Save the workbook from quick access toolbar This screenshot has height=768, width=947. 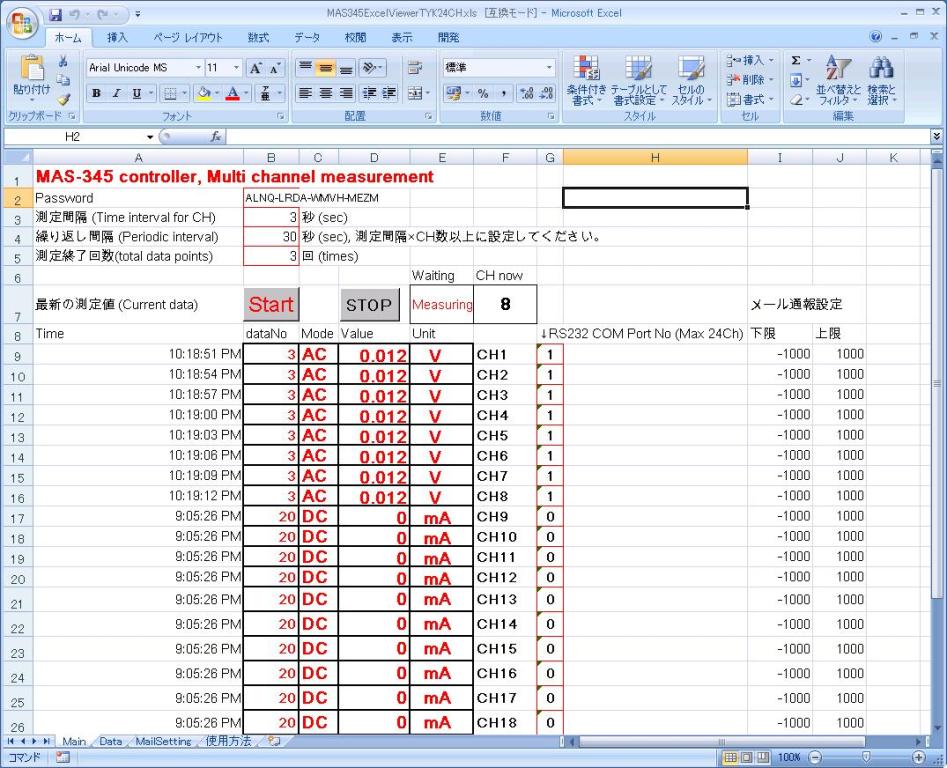tap(56, 14)
